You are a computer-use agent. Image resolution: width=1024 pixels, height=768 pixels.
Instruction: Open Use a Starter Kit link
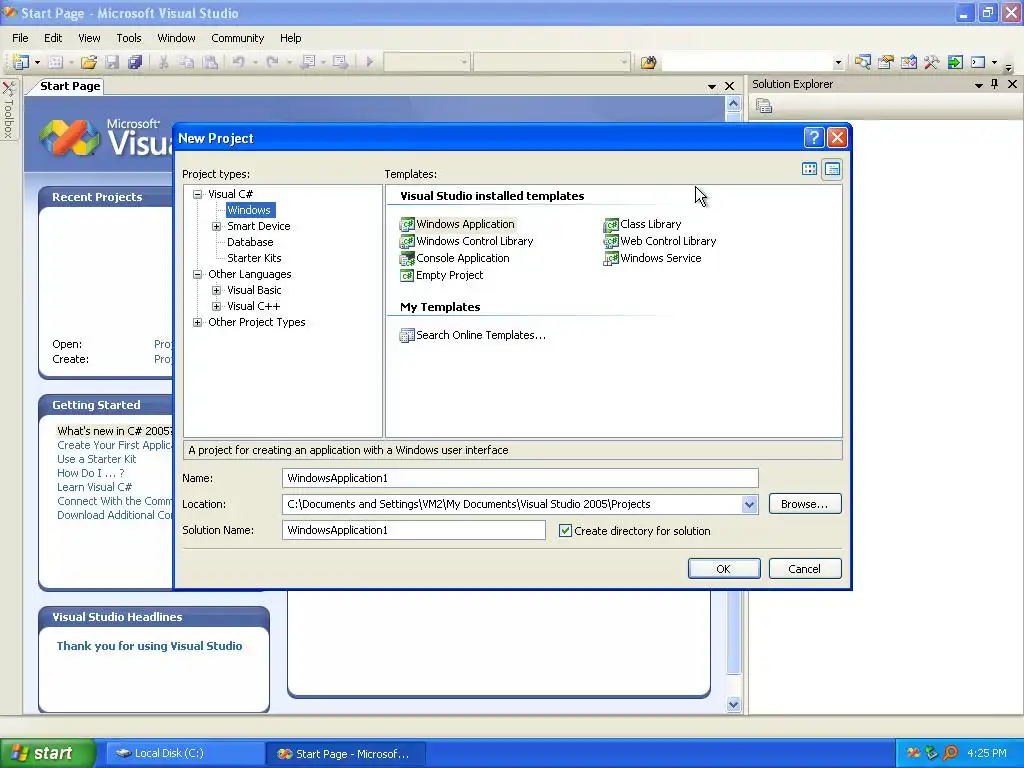[x=97, y=459]
